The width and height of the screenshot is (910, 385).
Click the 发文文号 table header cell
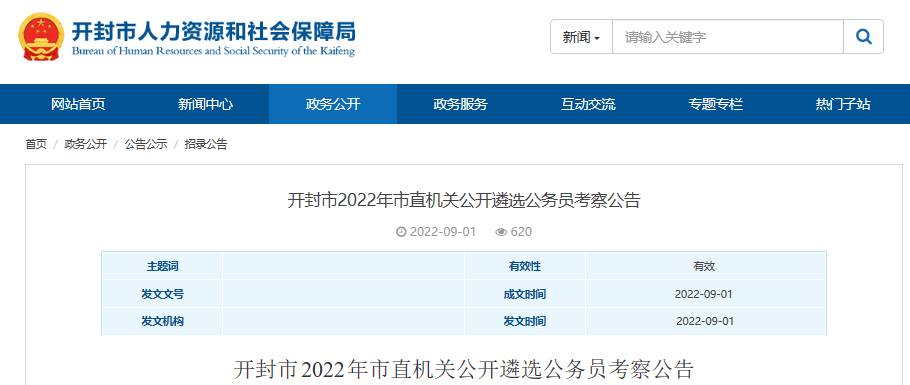[162, 294]
